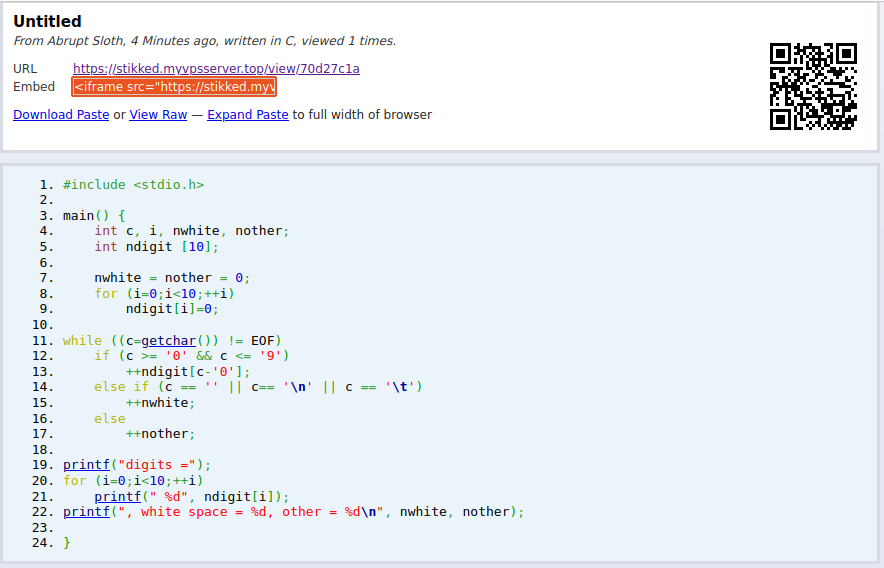
Task: Open the View Raw link
Action: (158, 115)
